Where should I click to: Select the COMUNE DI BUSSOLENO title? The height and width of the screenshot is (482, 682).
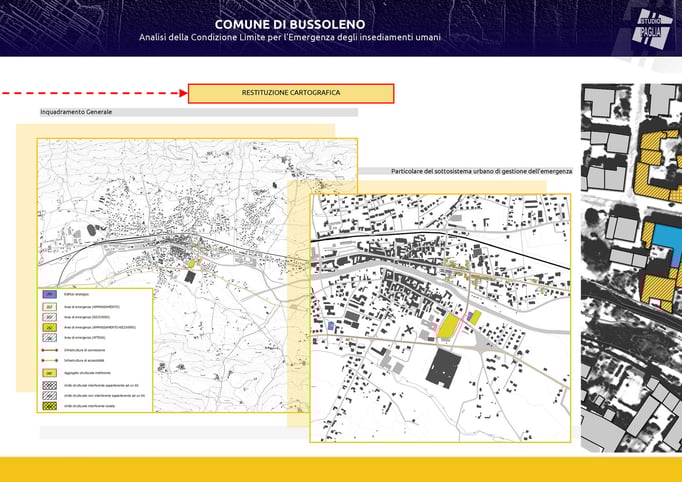(290, 24)
